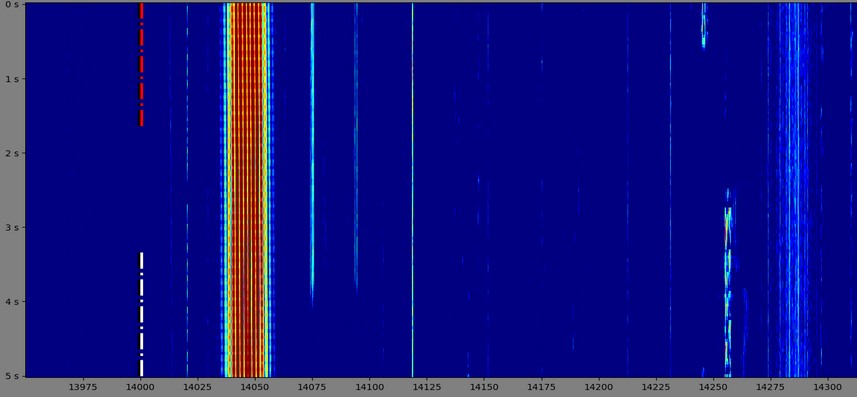The height and width of the screenshot is (397, 857).
Task: Click the 14275 frequency axis label
Action: pyautogui.click(x=770, y=388)
